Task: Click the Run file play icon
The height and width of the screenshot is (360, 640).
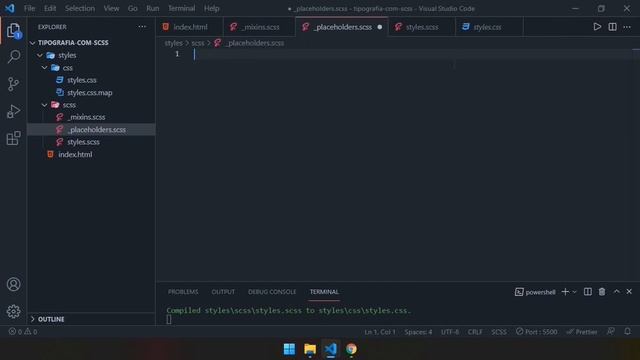Action: (597, 27)
